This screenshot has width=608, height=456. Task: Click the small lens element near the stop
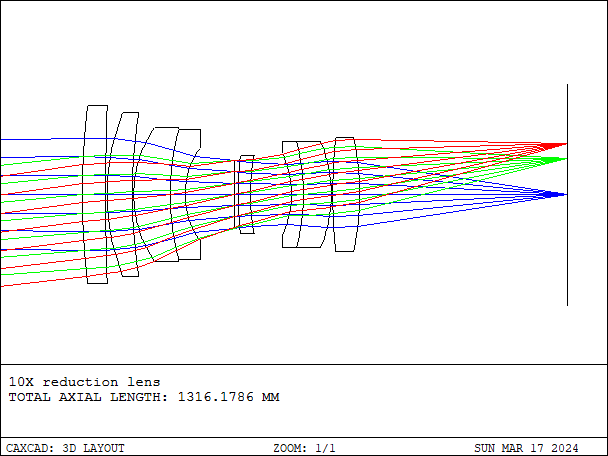[x=246, y=194]
